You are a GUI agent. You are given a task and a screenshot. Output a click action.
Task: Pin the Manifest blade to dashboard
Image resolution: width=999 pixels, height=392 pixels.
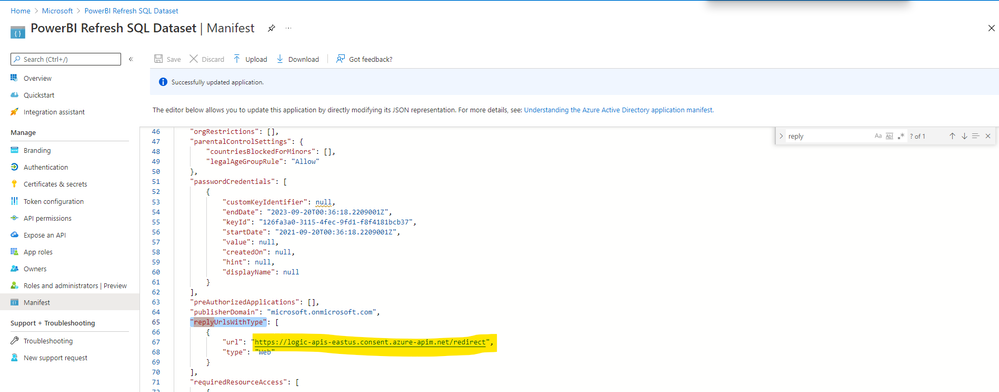point(271,28)
